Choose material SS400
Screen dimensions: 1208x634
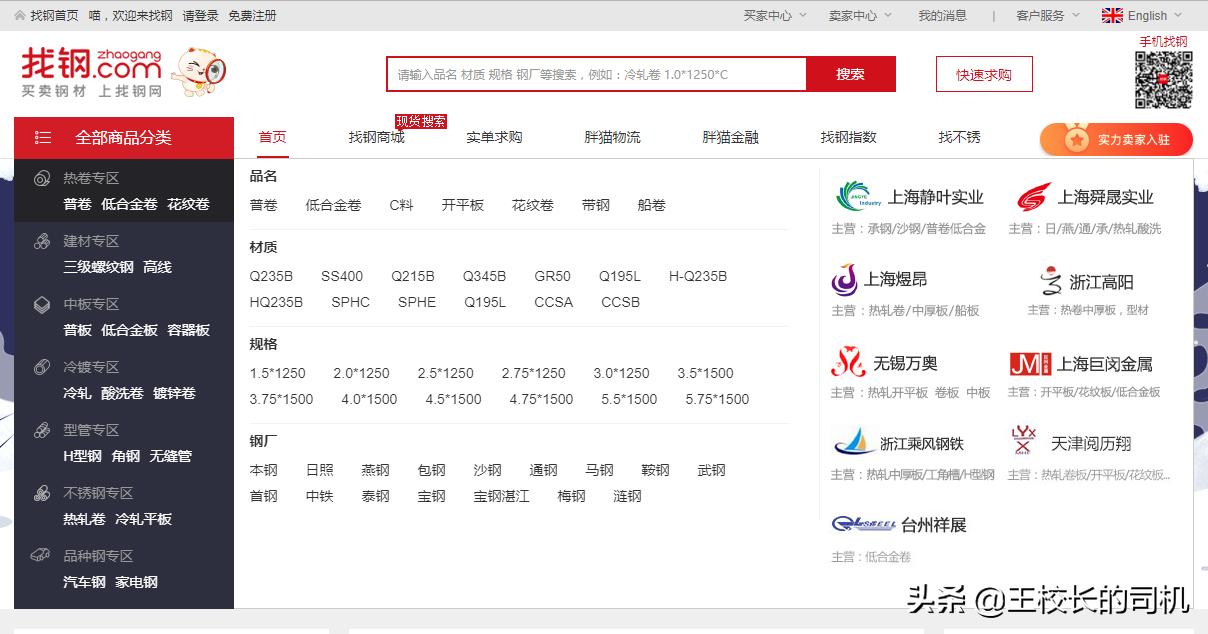pyautogui.click(x=342, y=276)
